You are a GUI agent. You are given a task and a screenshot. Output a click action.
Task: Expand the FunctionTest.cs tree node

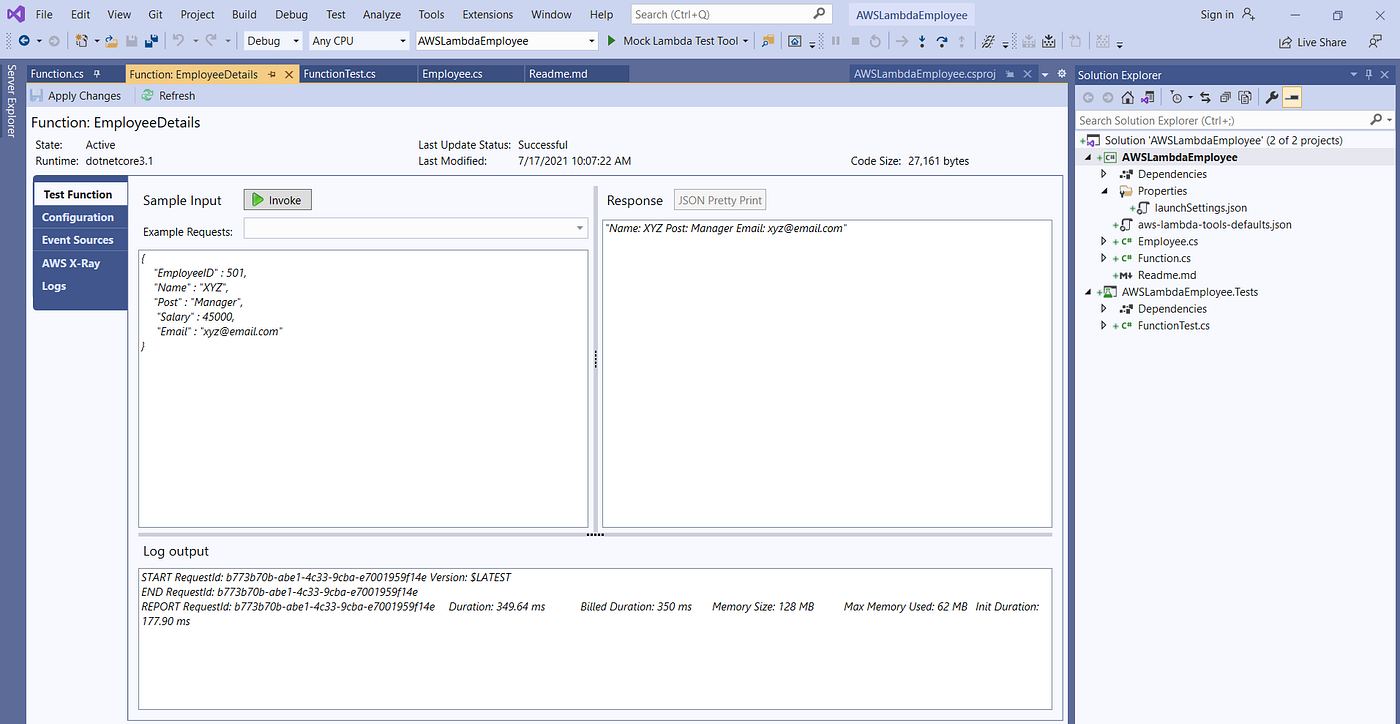pos(1104,326)
